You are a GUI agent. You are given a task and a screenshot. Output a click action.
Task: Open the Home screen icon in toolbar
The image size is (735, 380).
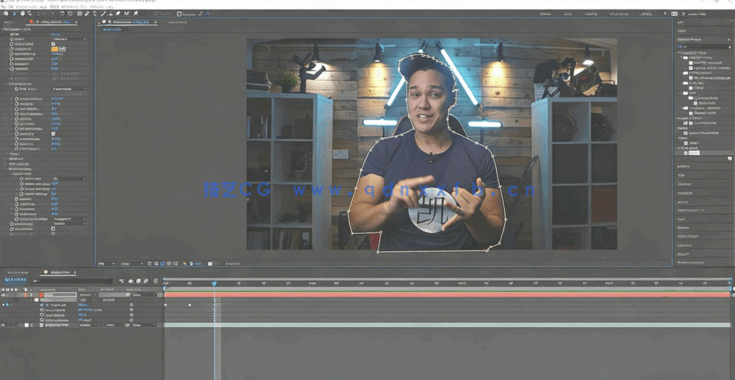pyautogui.click(x=6, y=14)
